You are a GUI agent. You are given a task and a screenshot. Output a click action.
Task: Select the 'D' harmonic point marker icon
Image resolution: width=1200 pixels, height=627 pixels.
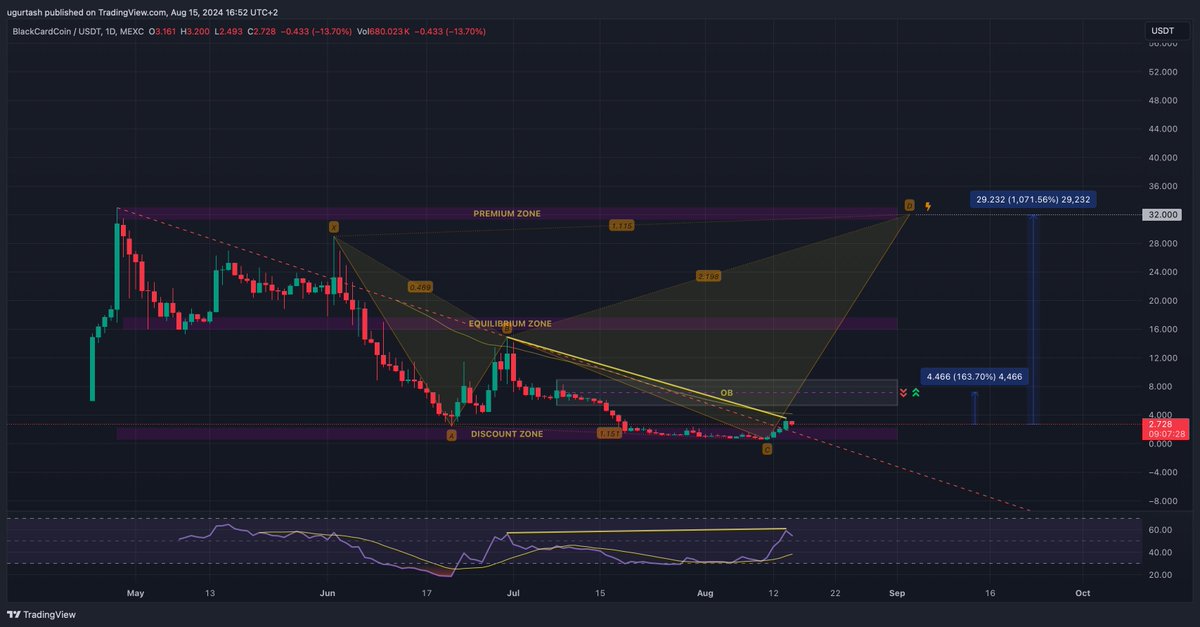click(x=908, y=204)
